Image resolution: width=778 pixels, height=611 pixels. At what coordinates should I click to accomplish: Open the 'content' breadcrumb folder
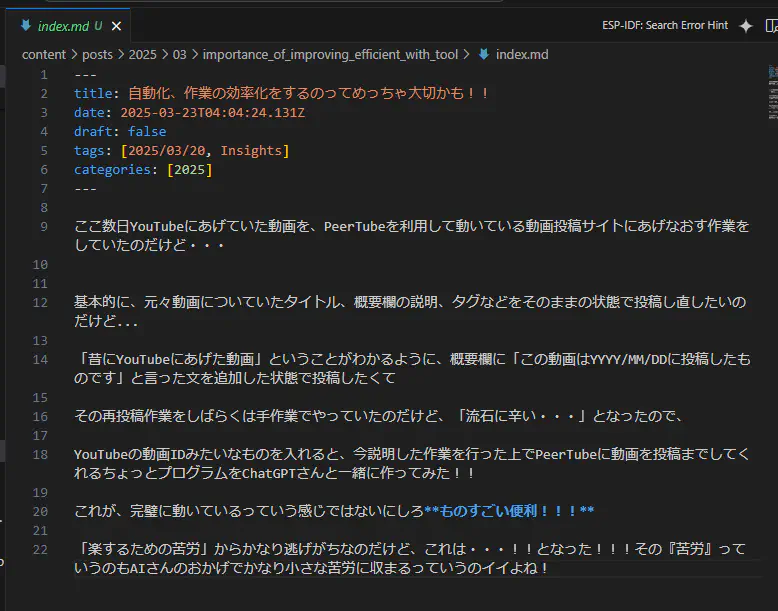43,55
